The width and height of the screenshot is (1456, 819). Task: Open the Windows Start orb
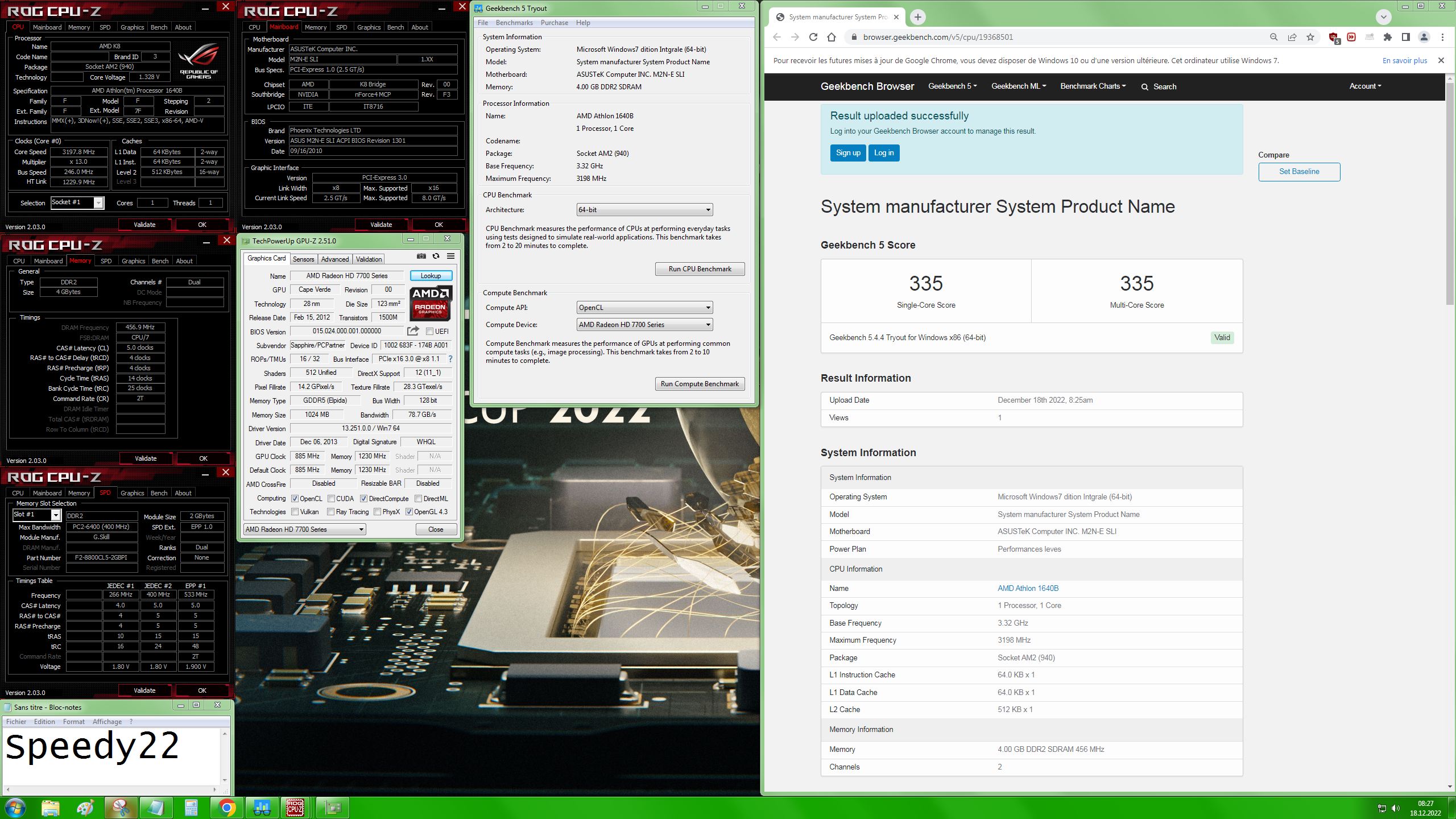(x=15, y=808)
